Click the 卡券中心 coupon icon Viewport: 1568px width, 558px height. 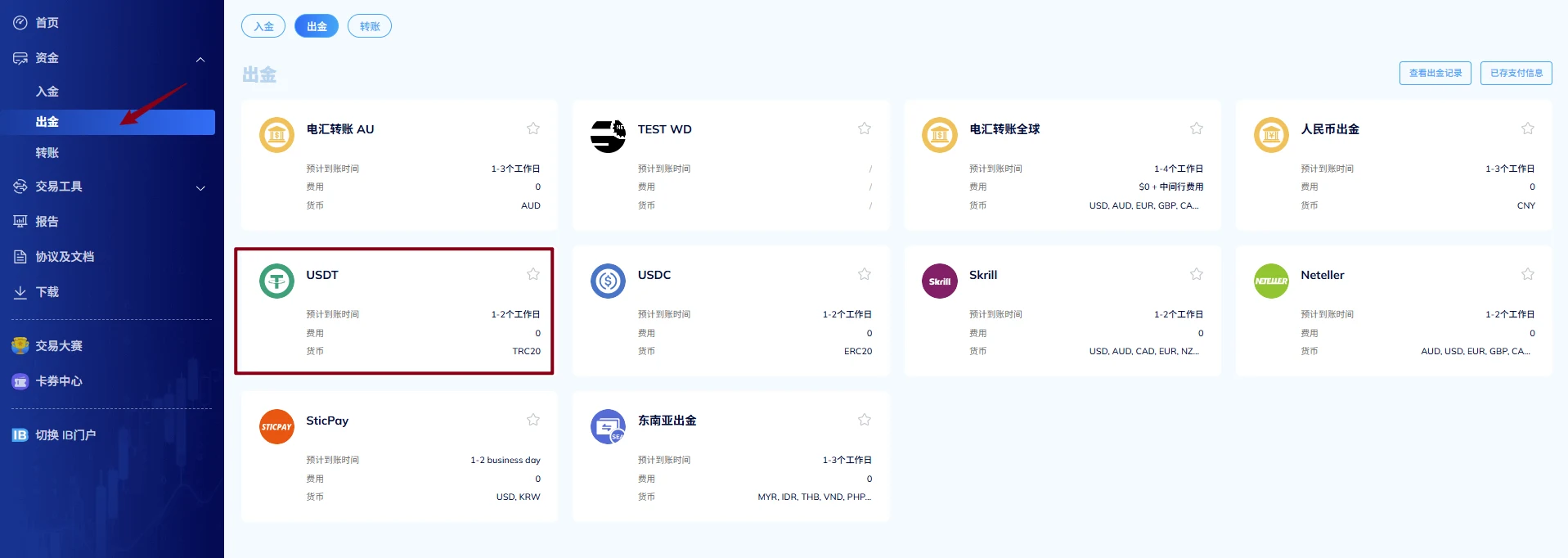pos(20,381)
